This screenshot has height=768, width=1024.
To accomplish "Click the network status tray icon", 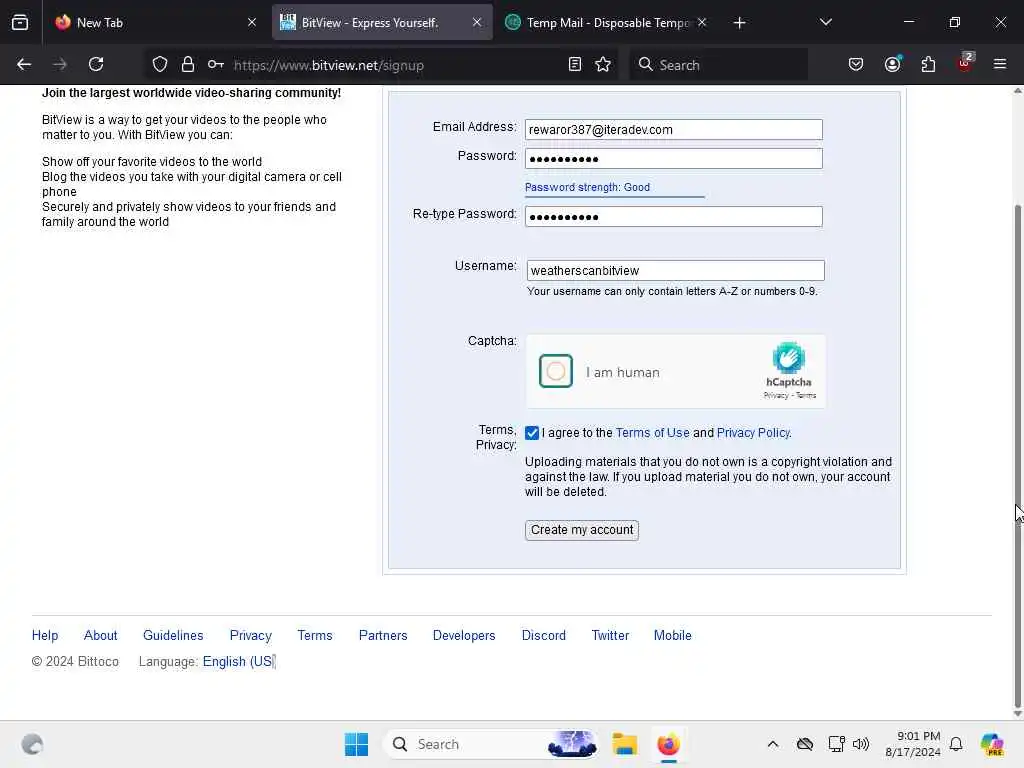I will click(x=837, y=744).
